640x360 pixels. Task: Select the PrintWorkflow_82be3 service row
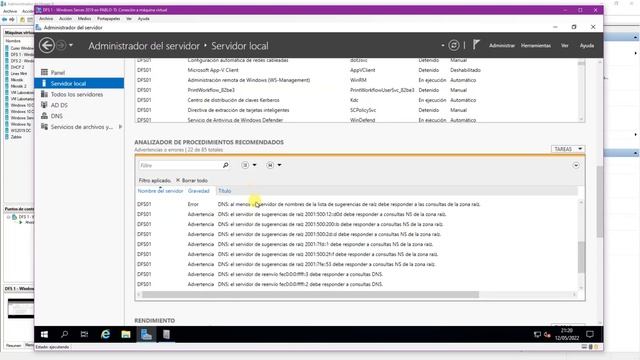coord(357,90)
